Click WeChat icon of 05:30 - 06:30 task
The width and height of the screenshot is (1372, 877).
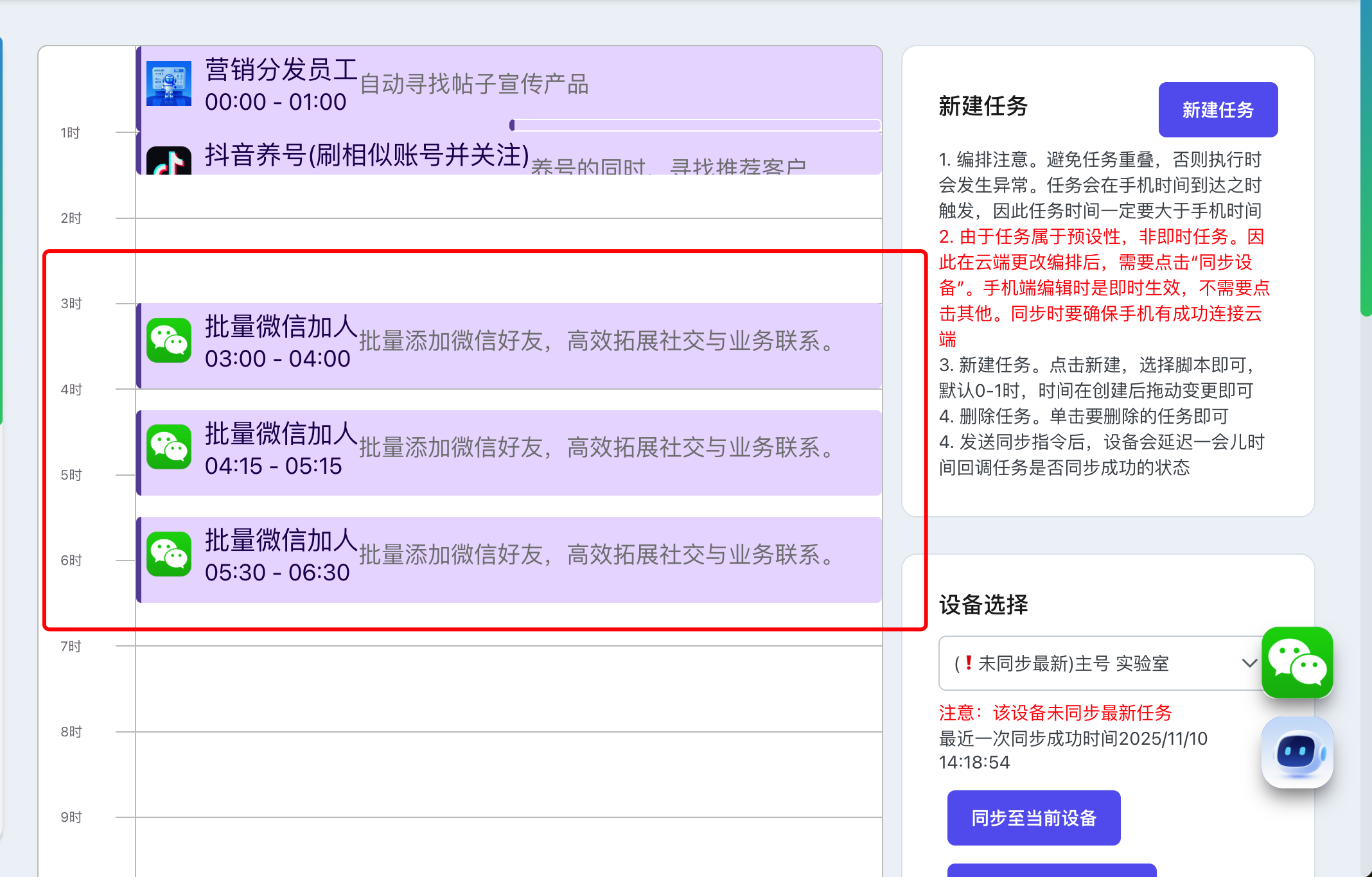tap(168, 553)
